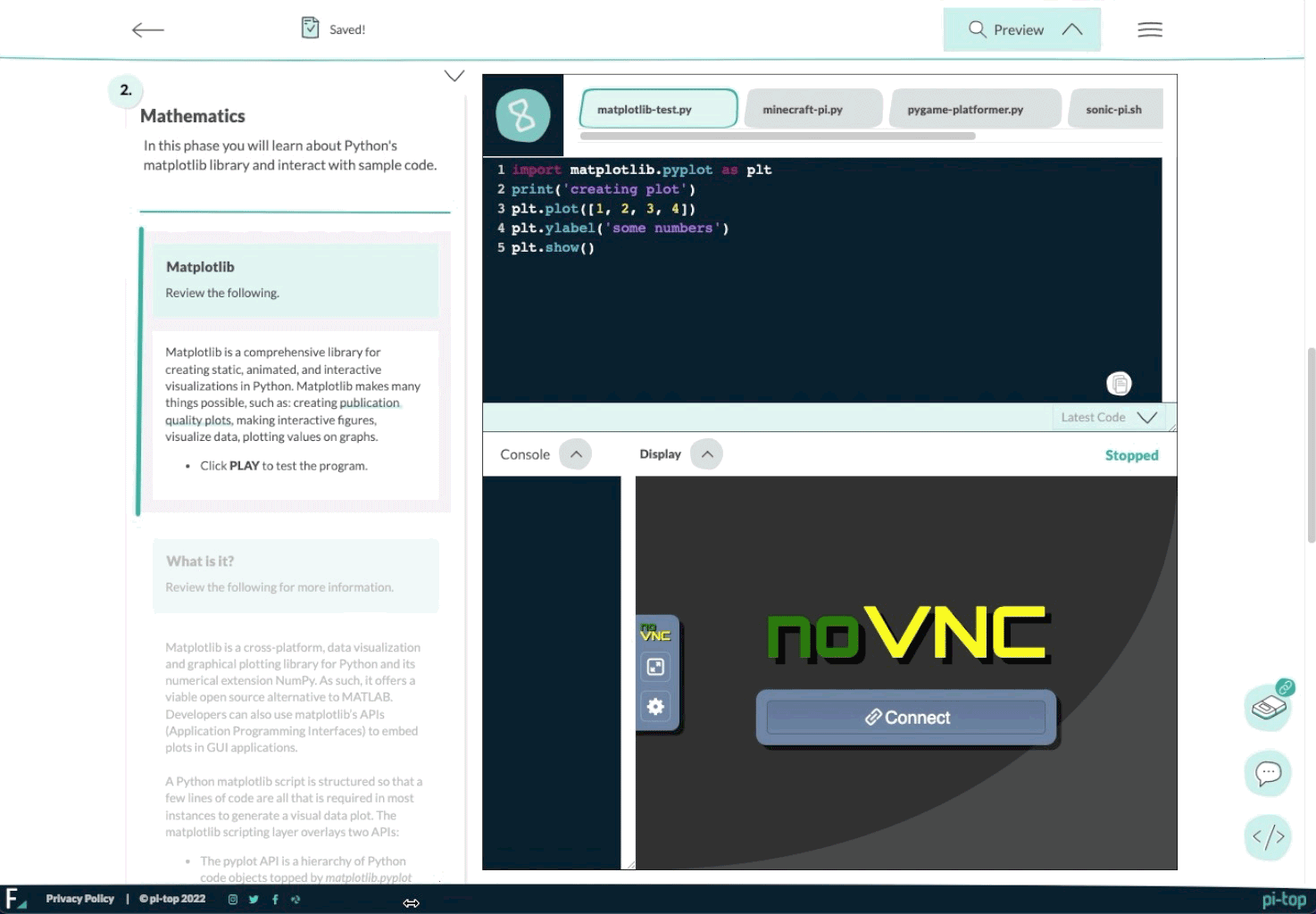Collapse the Console panel

pyautogui.click(x=576, y=454)
